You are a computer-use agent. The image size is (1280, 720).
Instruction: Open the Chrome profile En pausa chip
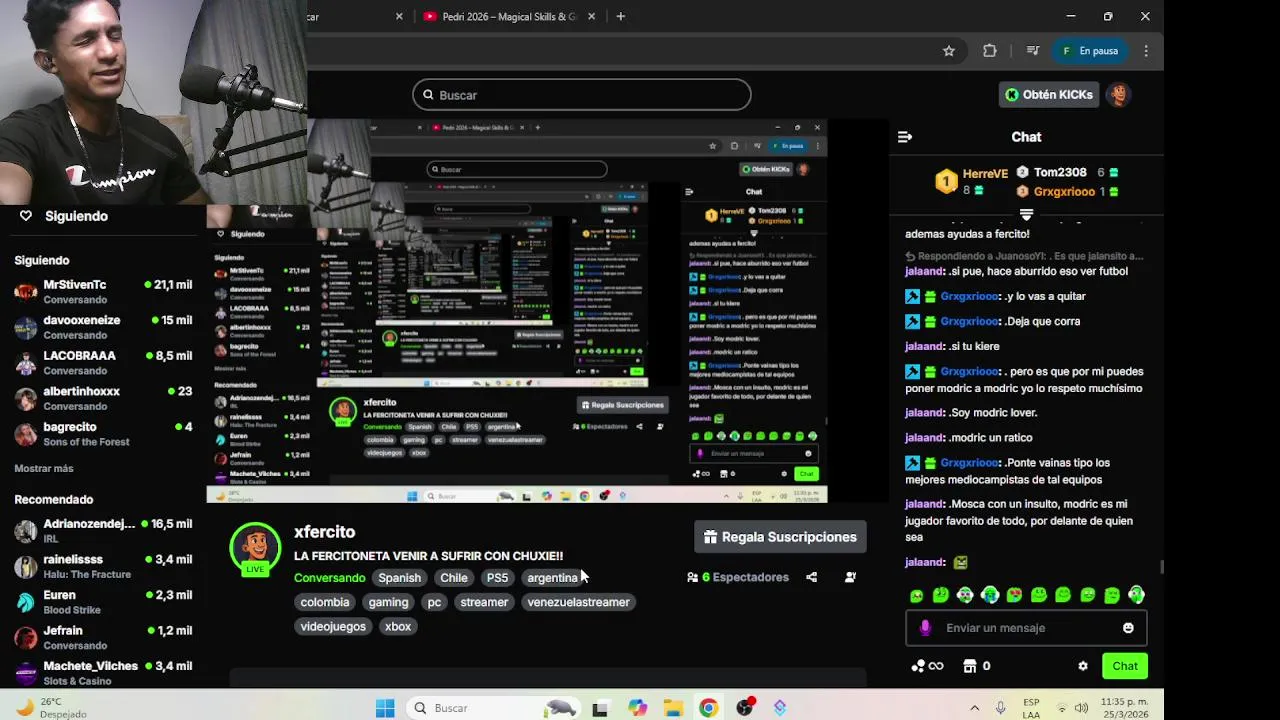[x=1089, y=51]
